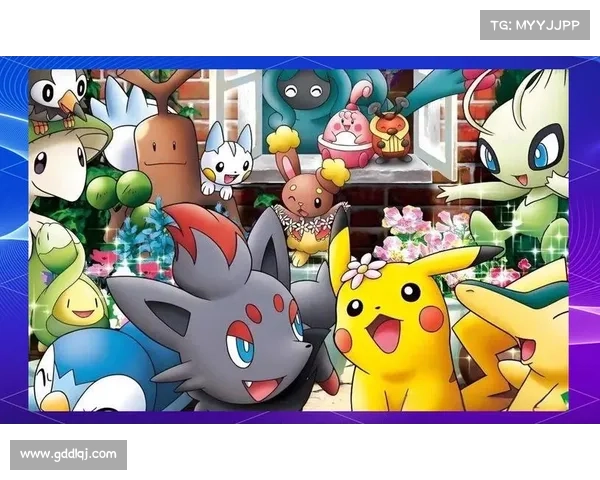Open the www.gddlqj.com website link
The height and width of the screenshot is (480, 600).
coord(68,455)
